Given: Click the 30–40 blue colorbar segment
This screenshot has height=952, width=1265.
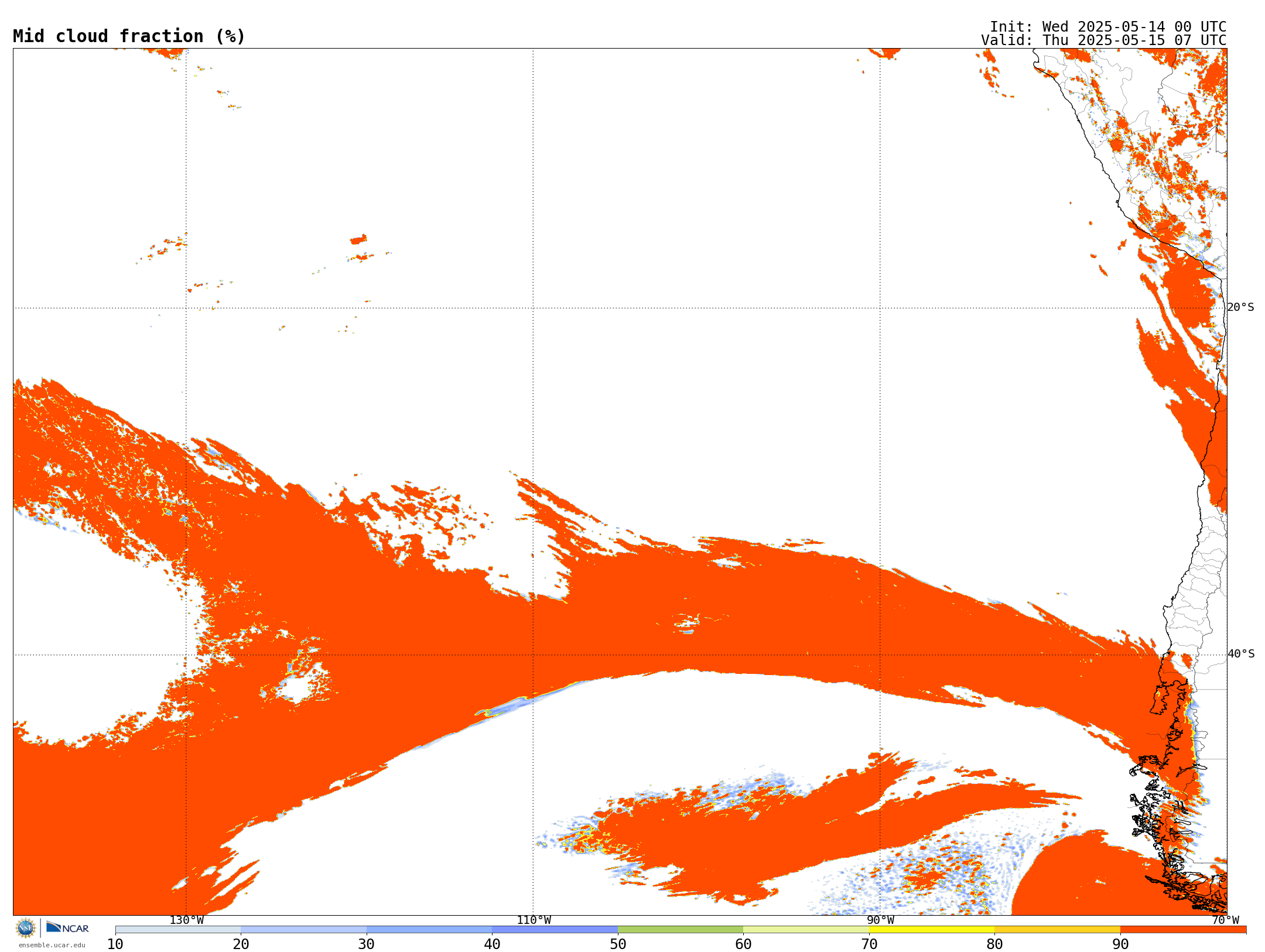Looking at the screenshot, I should 429,930.
